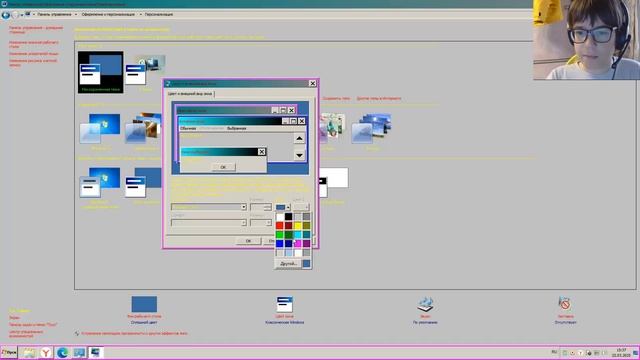Select the Architecture theme thumbnail
This screenshot has height=360, width=640.
[144, 128]
